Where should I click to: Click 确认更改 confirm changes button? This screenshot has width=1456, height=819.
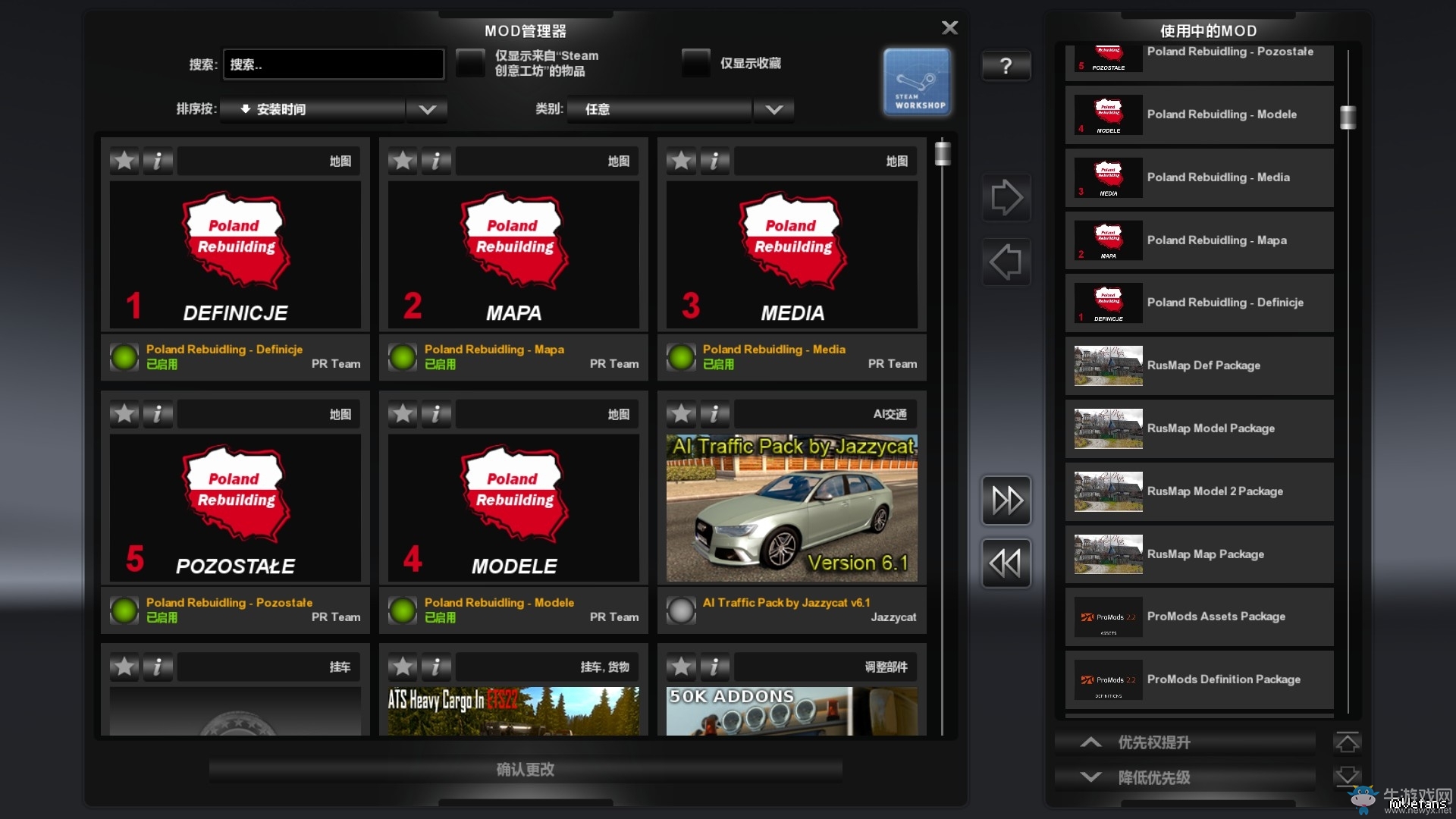pyautogui.click(x=526, y=770)
